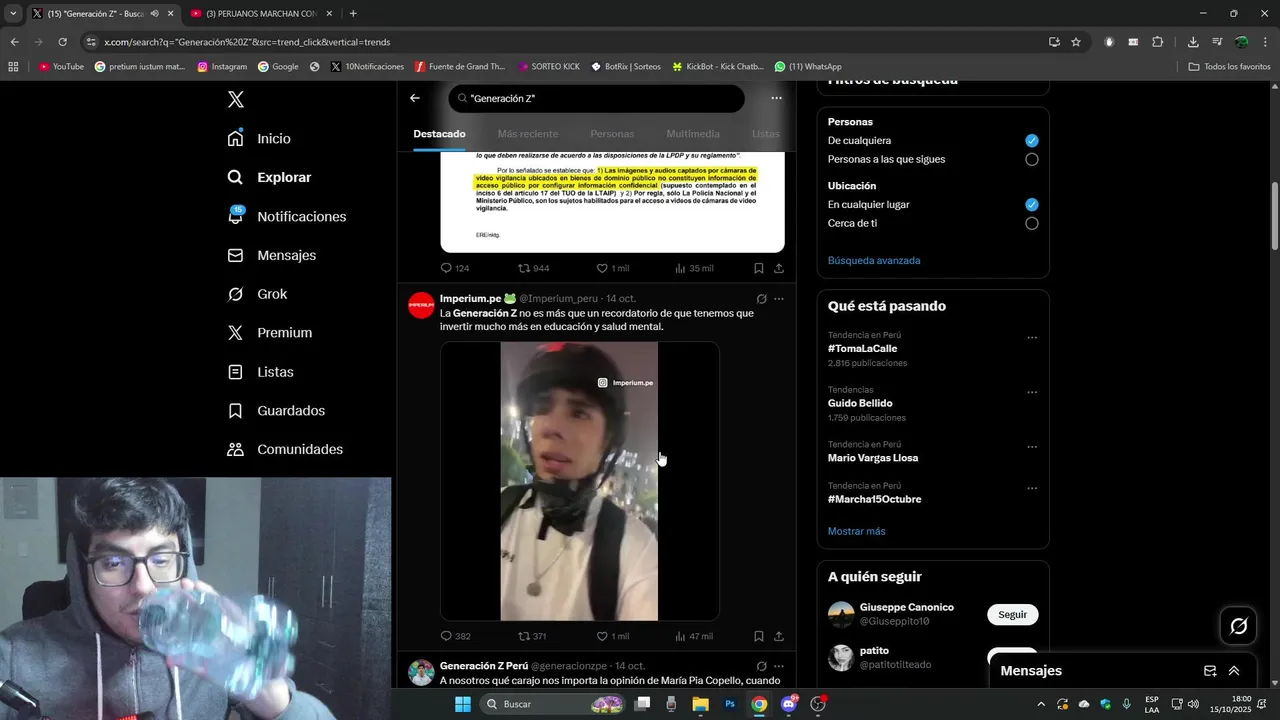Select Personas a las que sigues
This screenshot has height=720, width=1280.
coord(1032,159)
